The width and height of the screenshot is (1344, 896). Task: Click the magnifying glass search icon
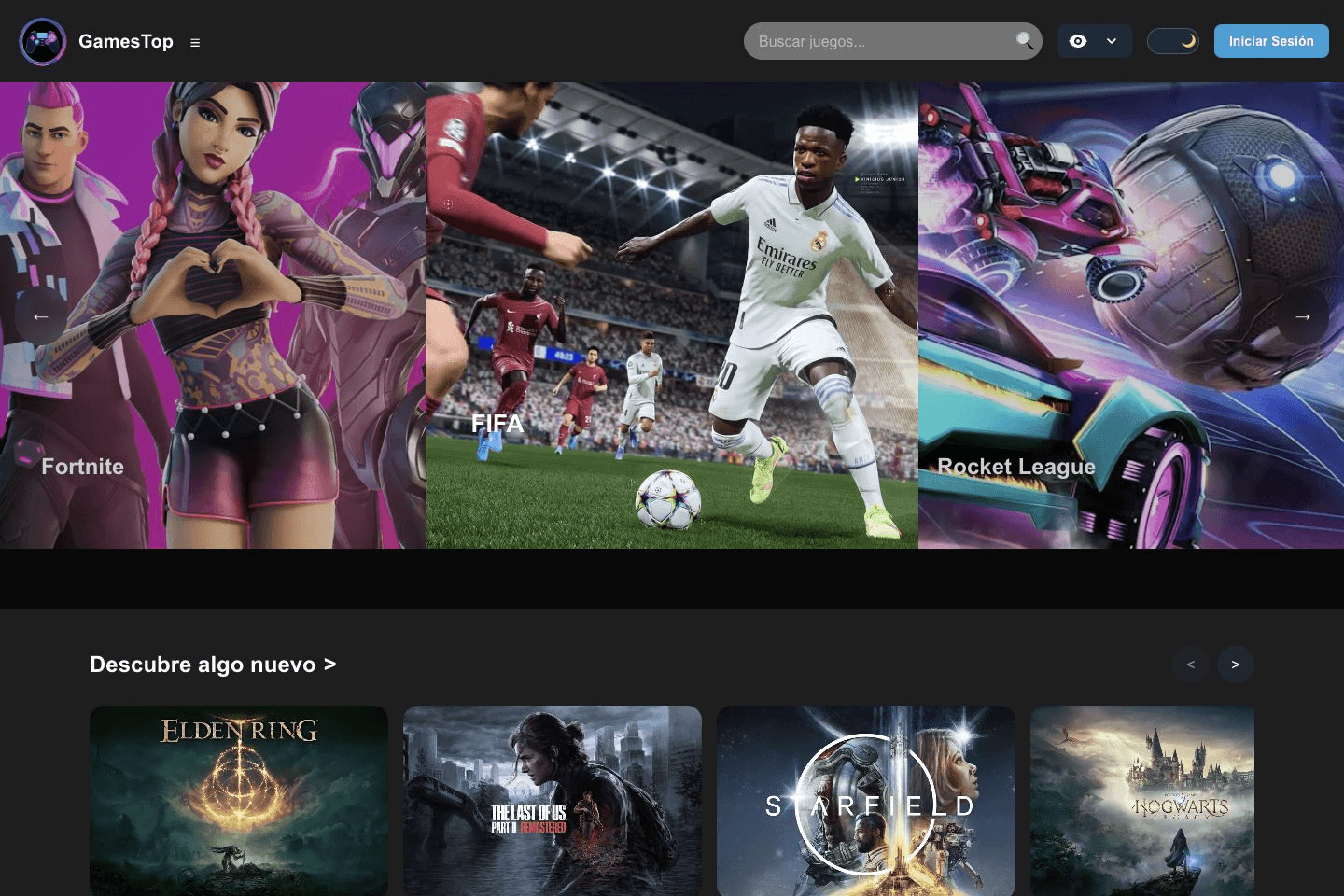click(x=1024, y=41)
